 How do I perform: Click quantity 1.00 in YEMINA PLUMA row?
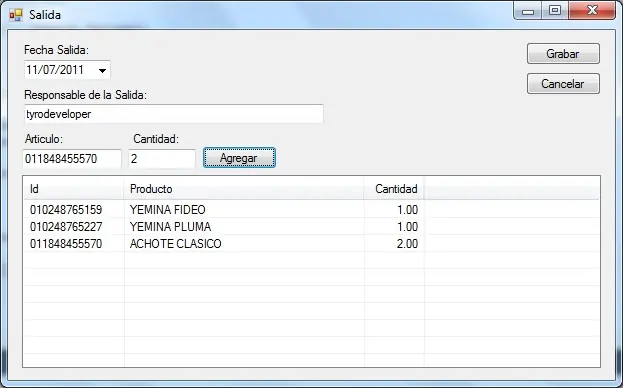[408, 227]
